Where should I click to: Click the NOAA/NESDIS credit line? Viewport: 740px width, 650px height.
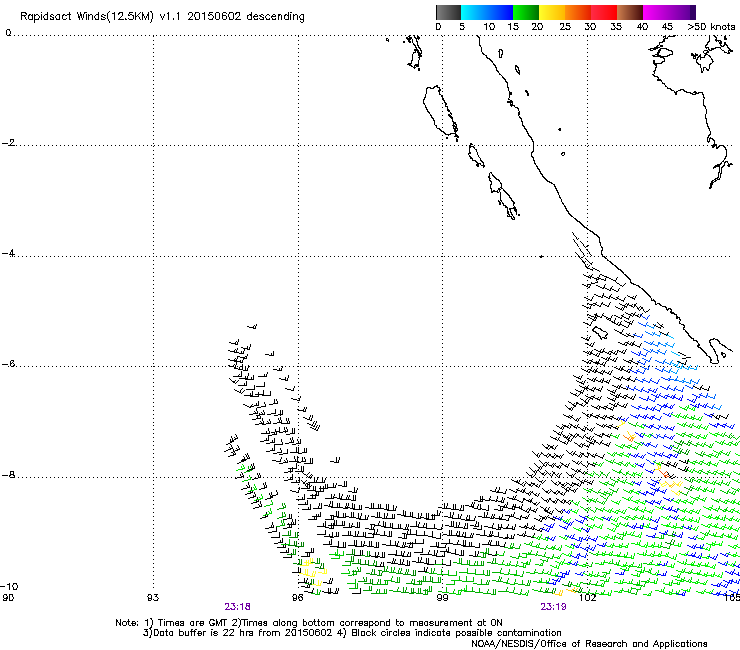(x=589, y=644)
